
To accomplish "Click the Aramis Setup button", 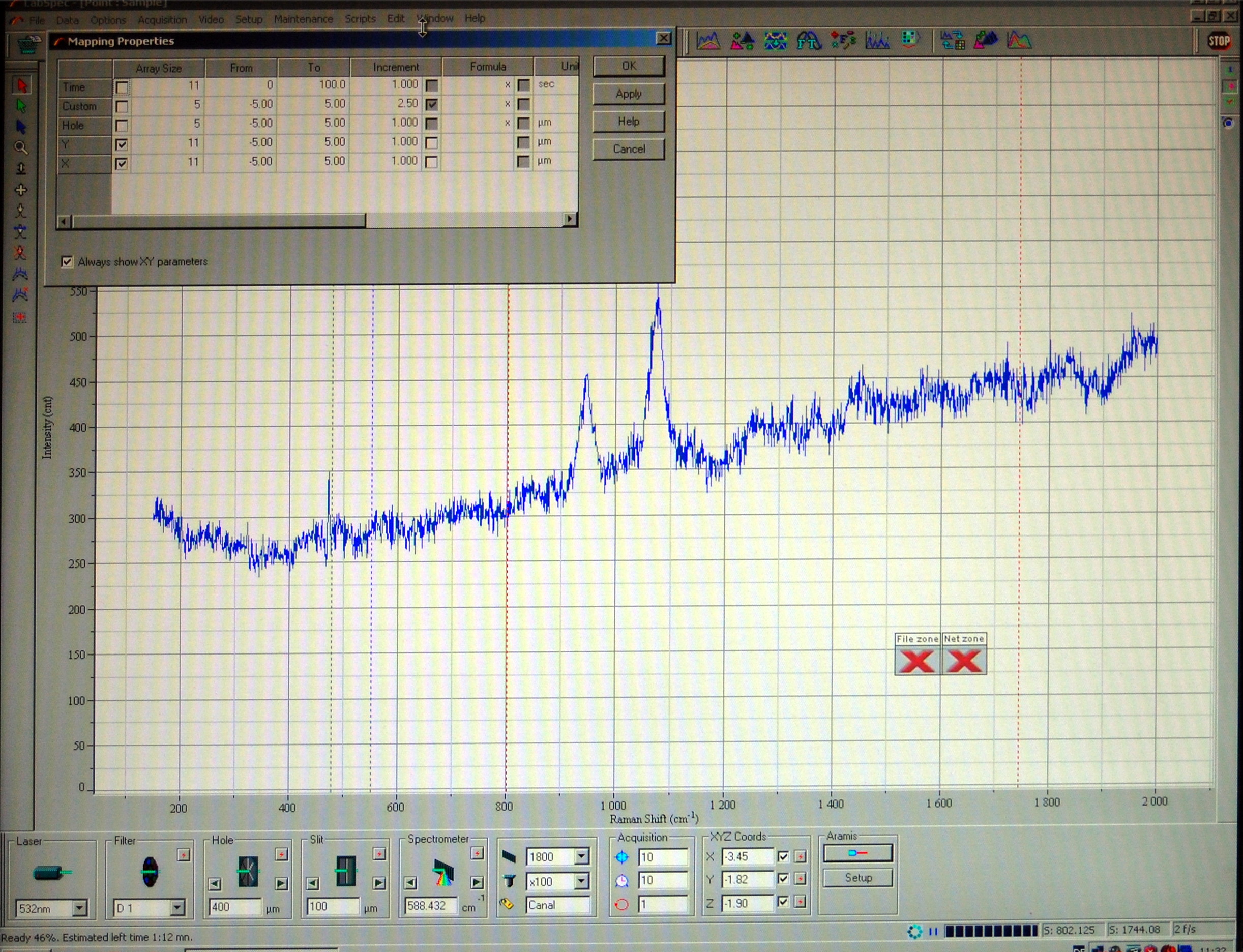I will (x=858, y=878).
